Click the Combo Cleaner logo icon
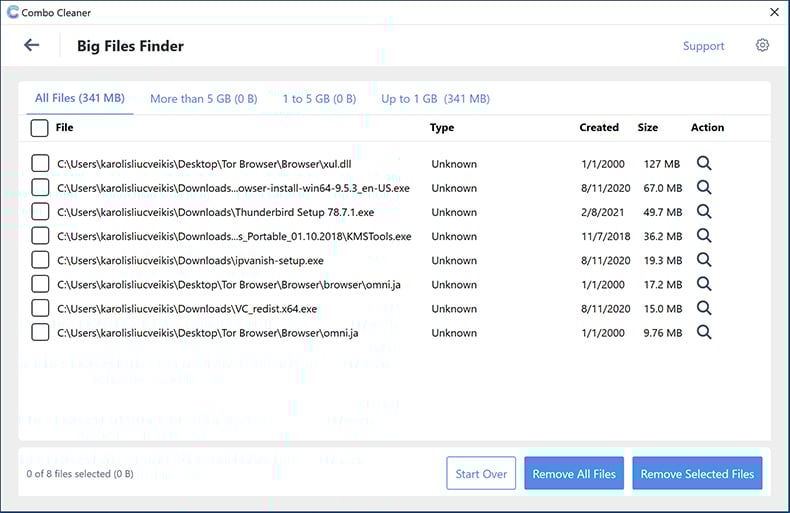This screenshot has height=513, width=790. (x=13, y=12)
